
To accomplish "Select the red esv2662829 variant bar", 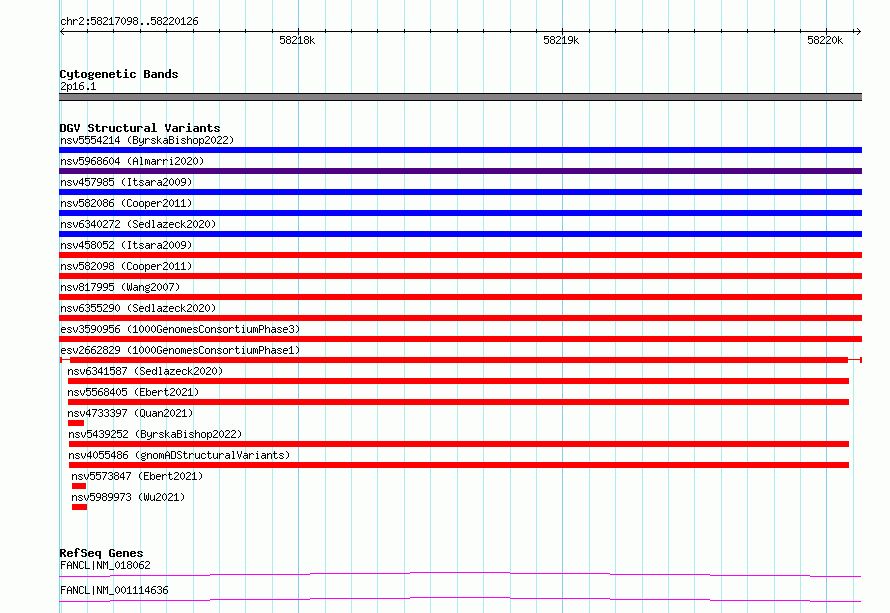I will 460,360.
